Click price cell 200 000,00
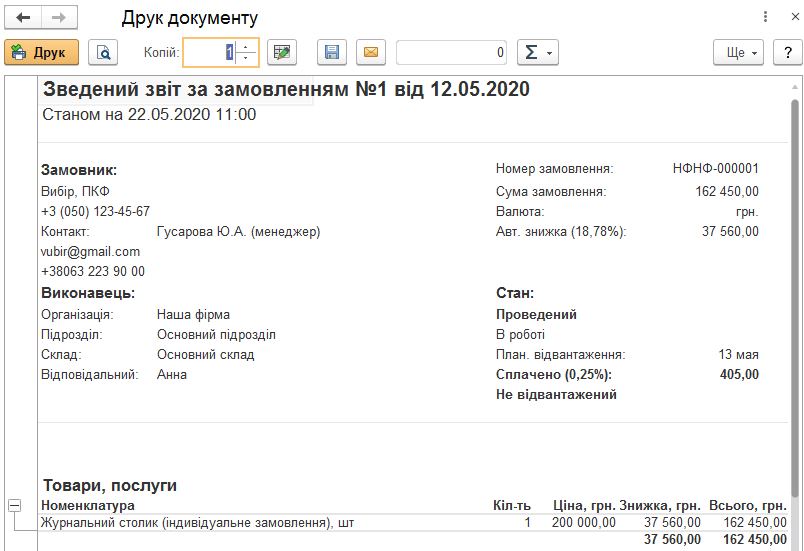 click(x=584, y=523)
